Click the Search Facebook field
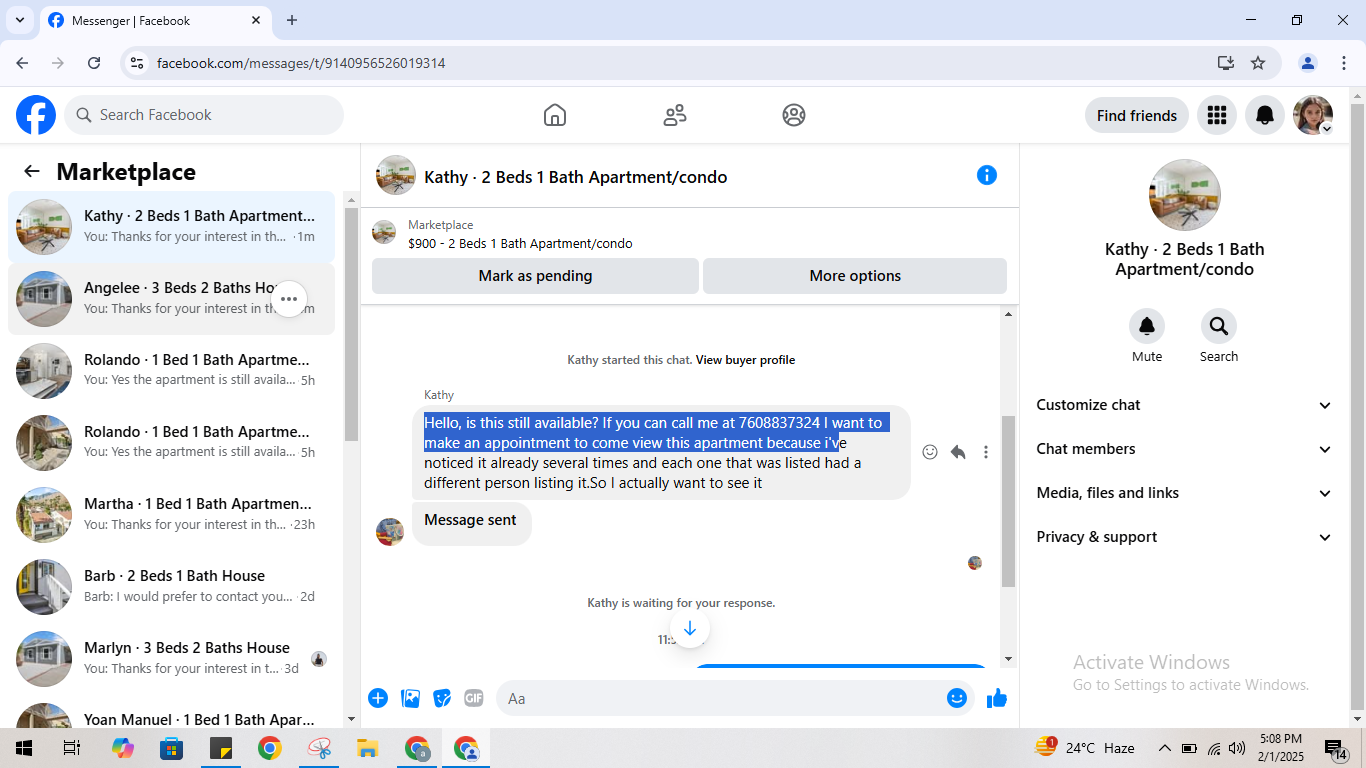 tap(204, 115)
